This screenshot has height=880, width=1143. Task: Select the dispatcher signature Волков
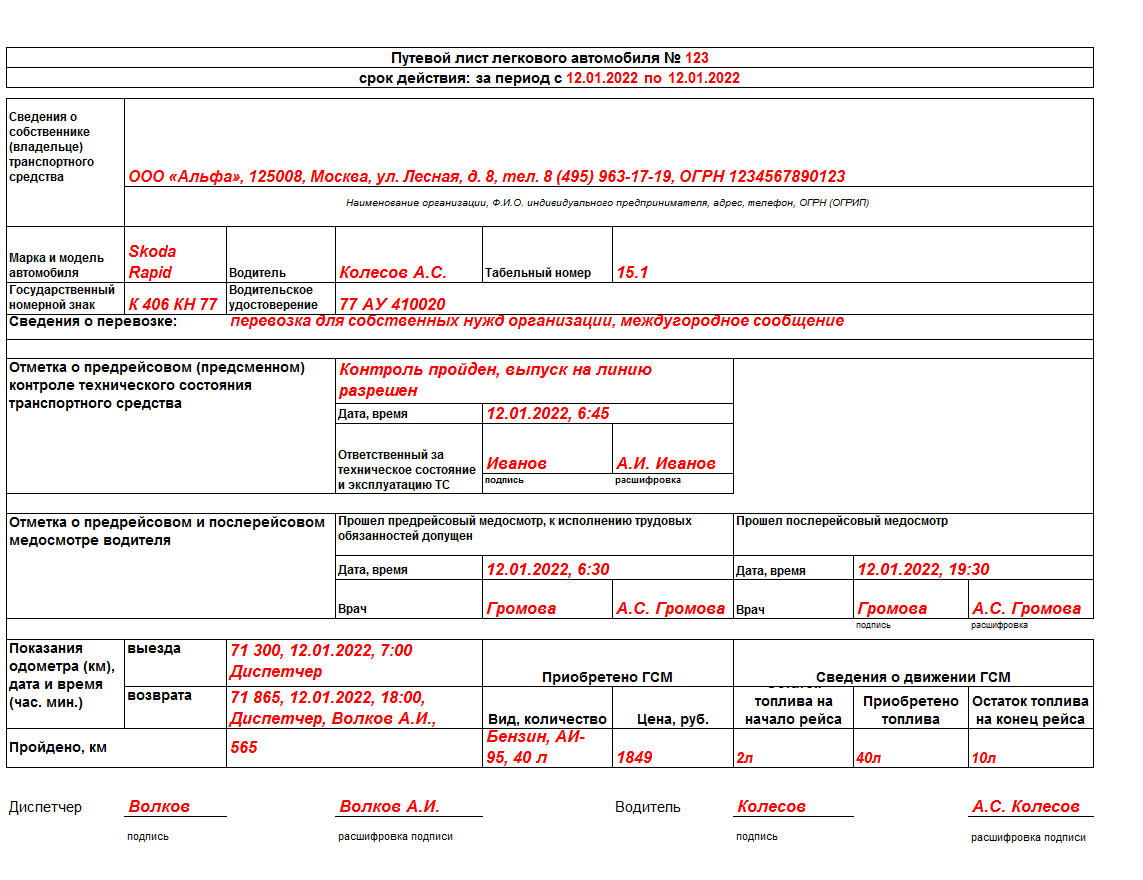click(x=160, y=806)
